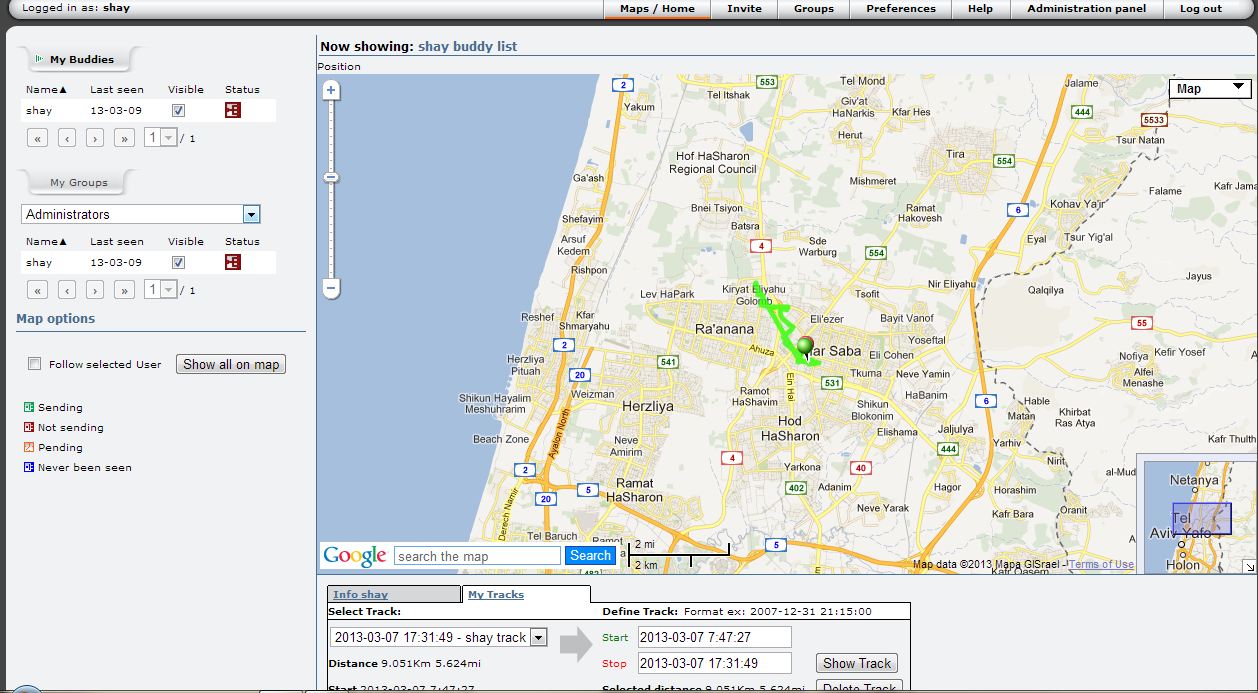Open the Groups menu item
Image resolution: width=1258 pixels, height=693 pixels.
(x=814, y=9)
